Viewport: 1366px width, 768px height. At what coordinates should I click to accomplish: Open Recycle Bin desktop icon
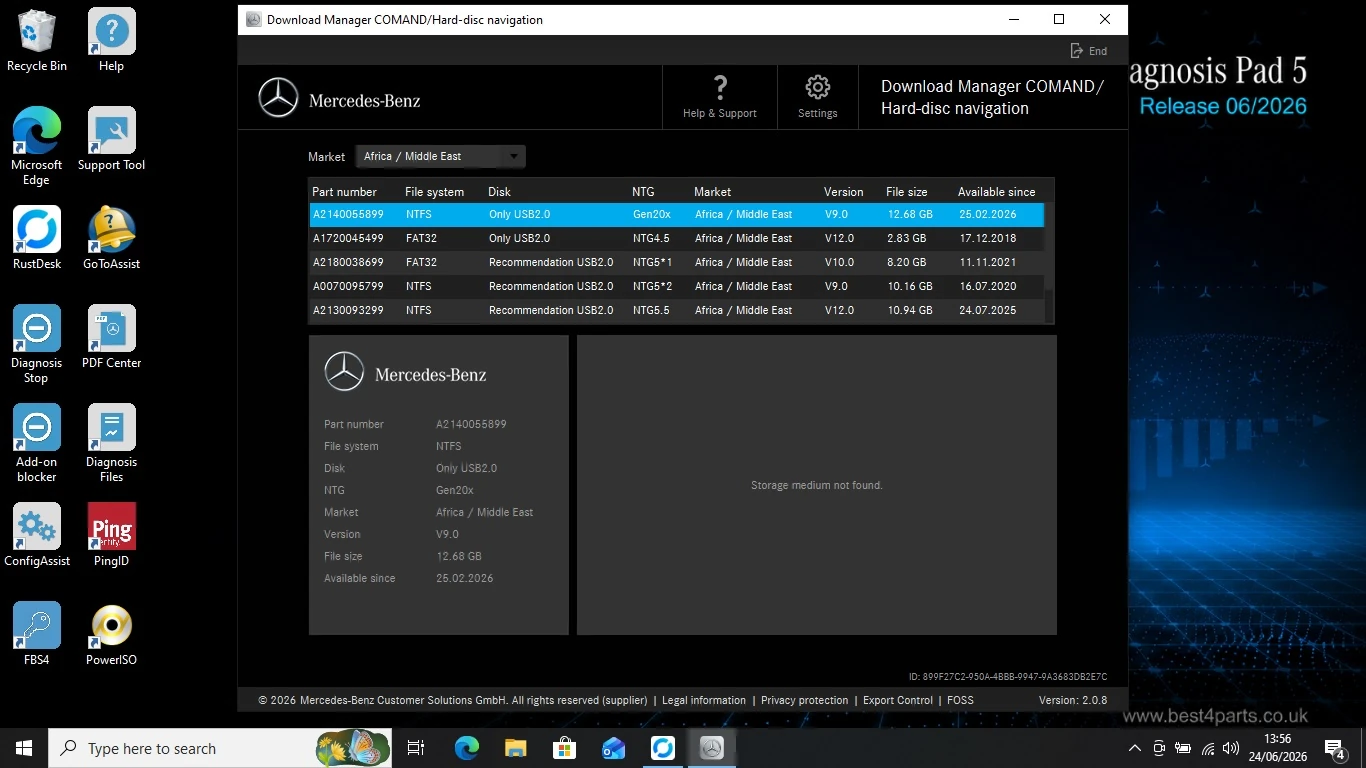(x=37, y=40)
